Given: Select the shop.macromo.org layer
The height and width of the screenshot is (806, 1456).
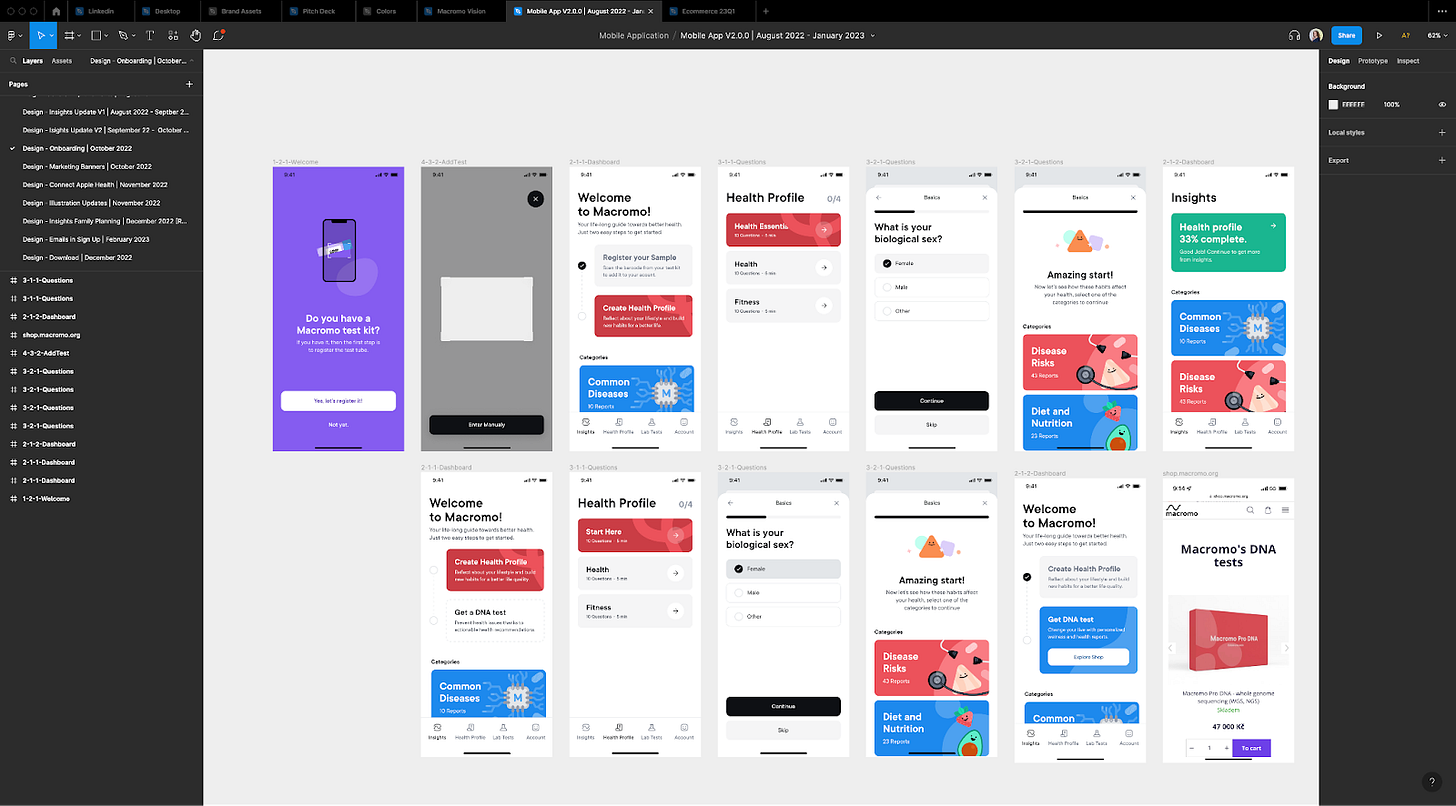Looking at the screenshot, I should [51, 335].
